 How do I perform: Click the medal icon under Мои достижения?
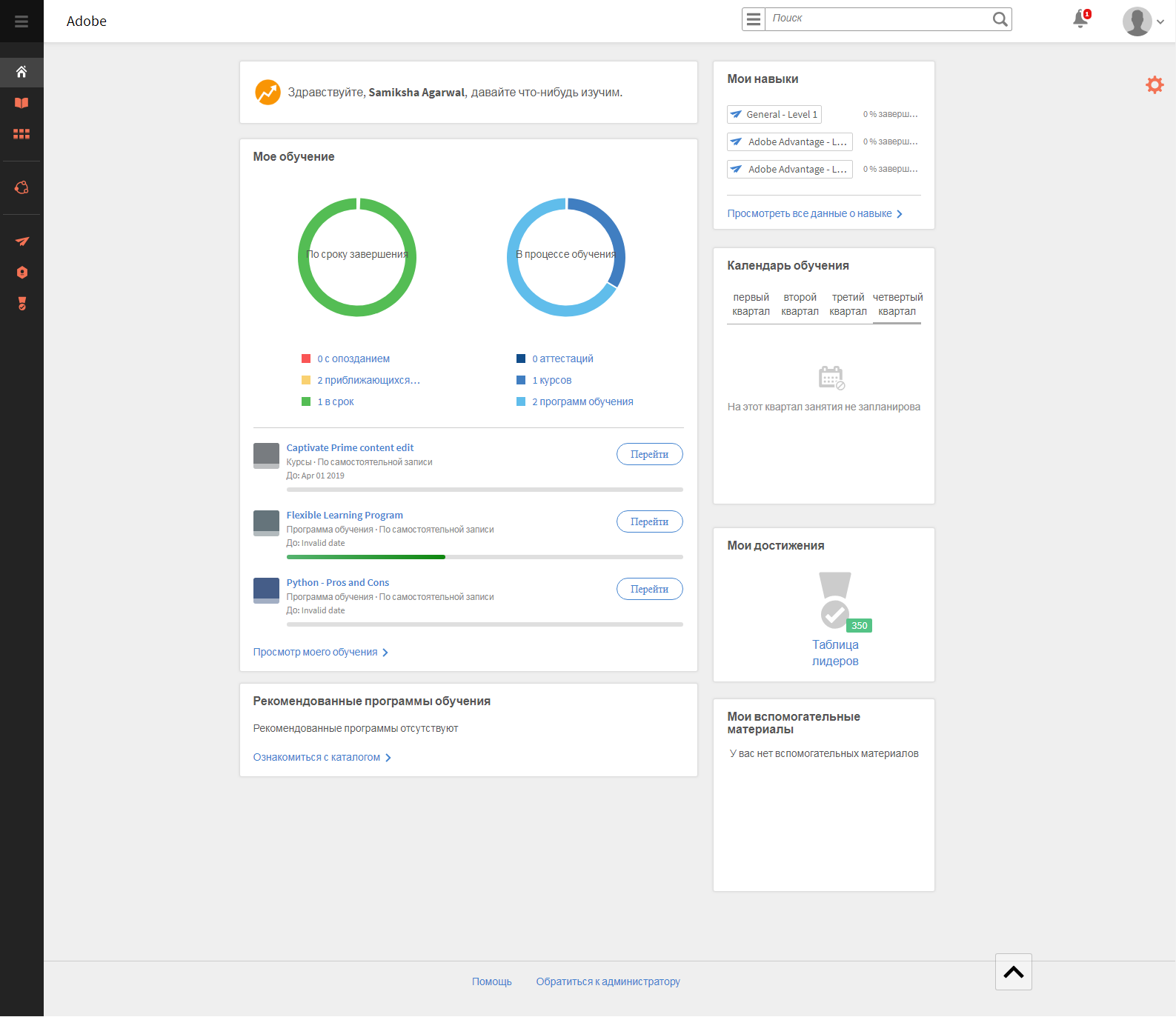835,600
